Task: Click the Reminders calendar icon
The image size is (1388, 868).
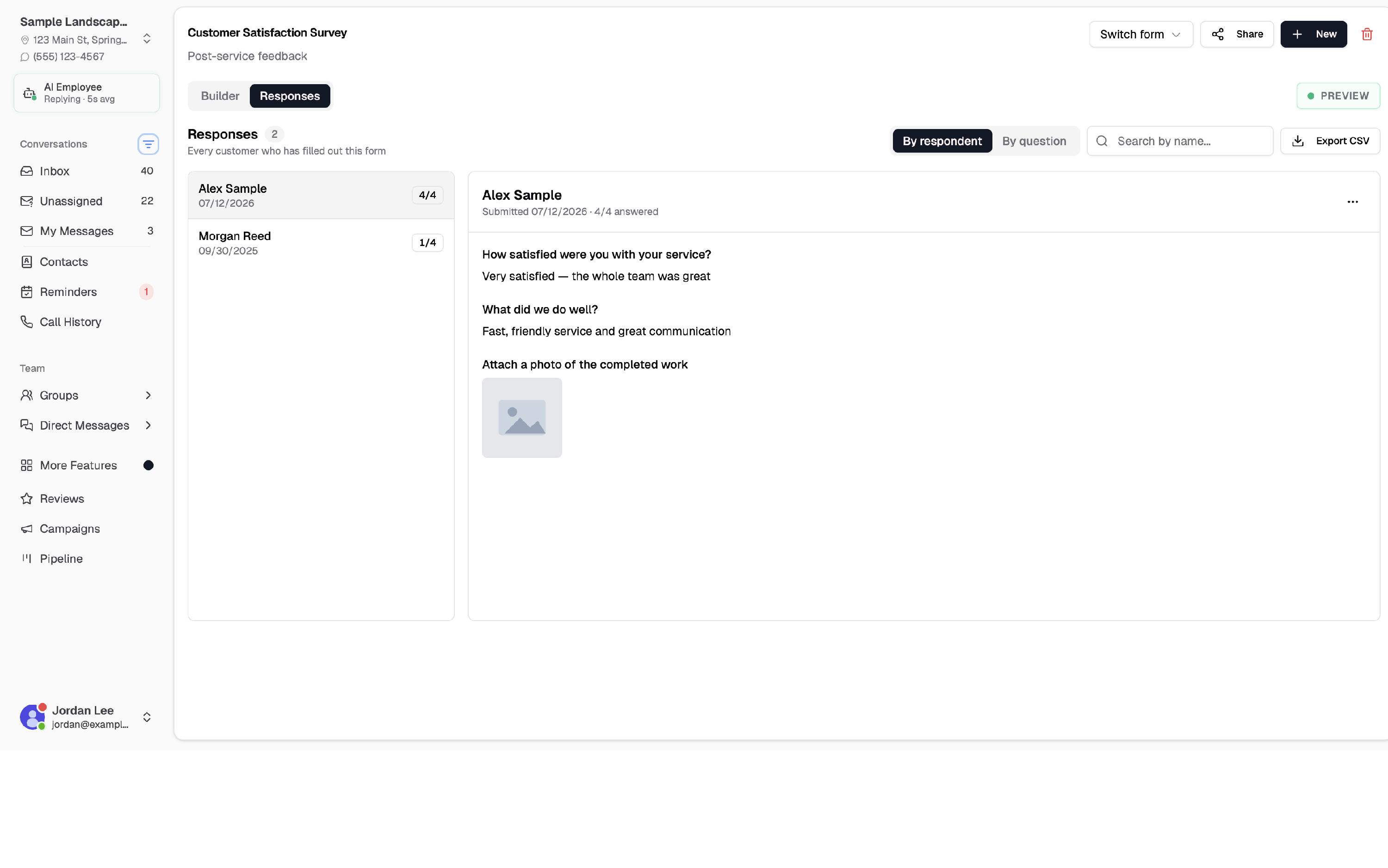Action: [26, 292]
